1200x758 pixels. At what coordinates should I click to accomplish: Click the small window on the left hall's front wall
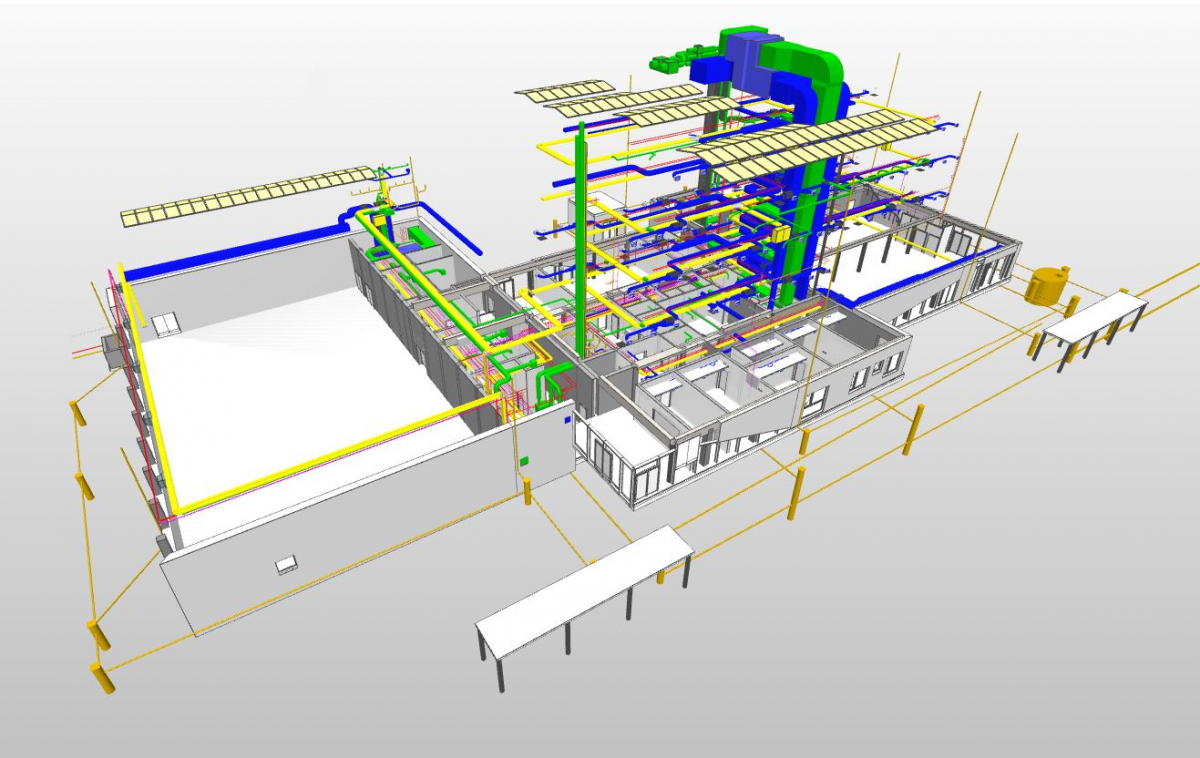tap(287, 565)
